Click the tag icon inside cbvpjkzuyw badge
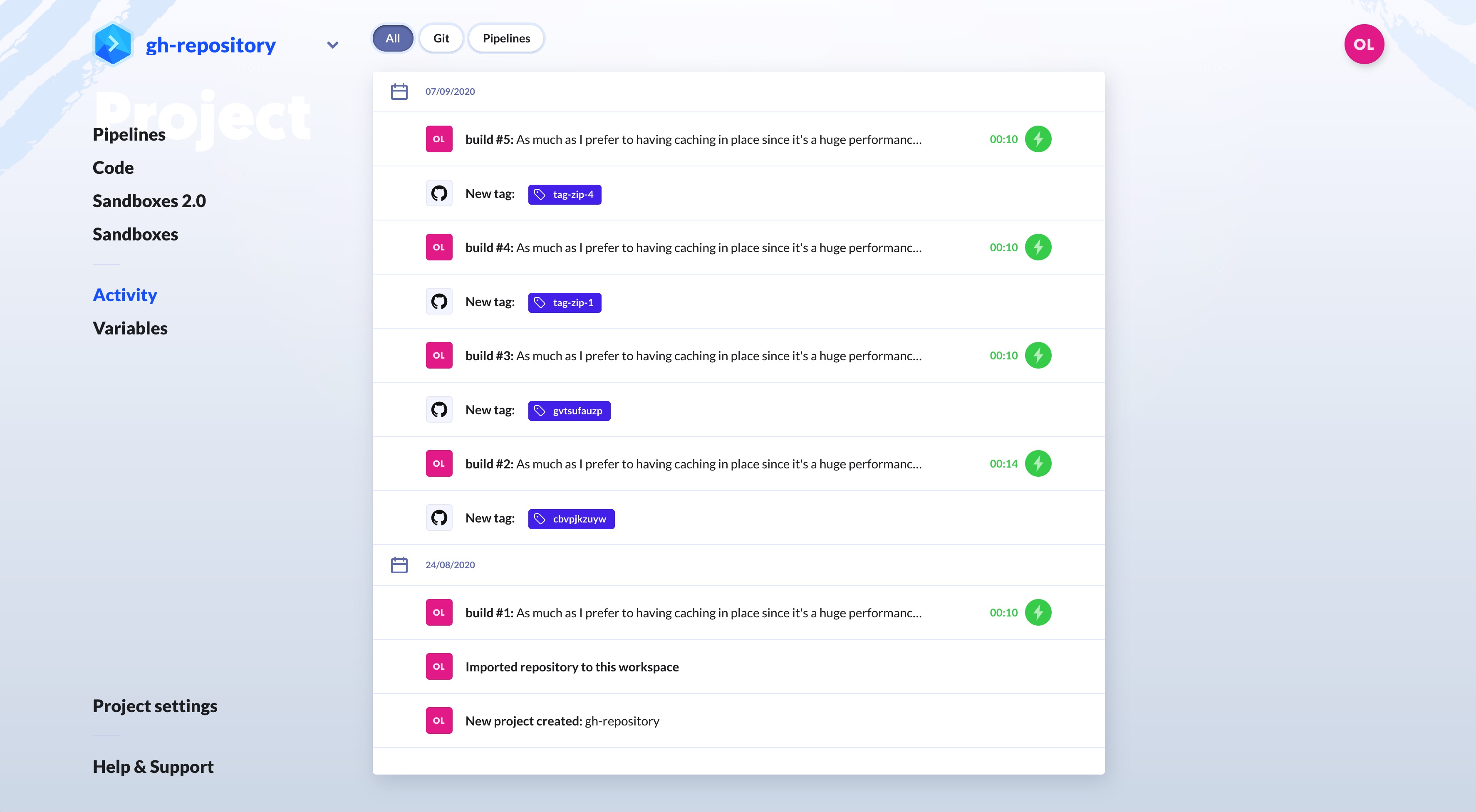The width and height of the screenshot is (1476, 812). click(x=540, y=519)
